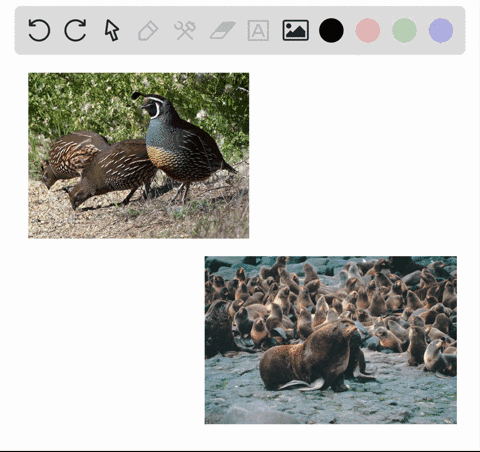480x452 pixels.
Task: Choose the purple color swatch
Action: coord(441,30)
